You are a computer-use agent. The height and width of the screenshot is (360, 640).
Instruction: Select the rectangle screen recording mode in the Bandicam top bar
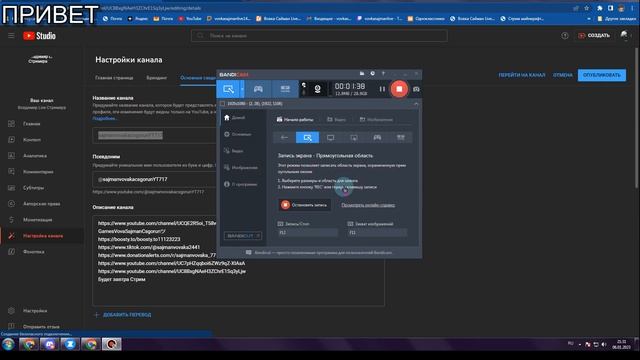[229, 89]
